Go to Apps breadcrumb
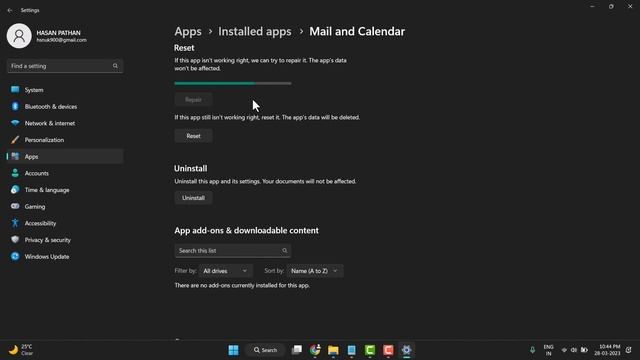Image resolution: width=640 pixels, height=360 pixels. point(188,31)
